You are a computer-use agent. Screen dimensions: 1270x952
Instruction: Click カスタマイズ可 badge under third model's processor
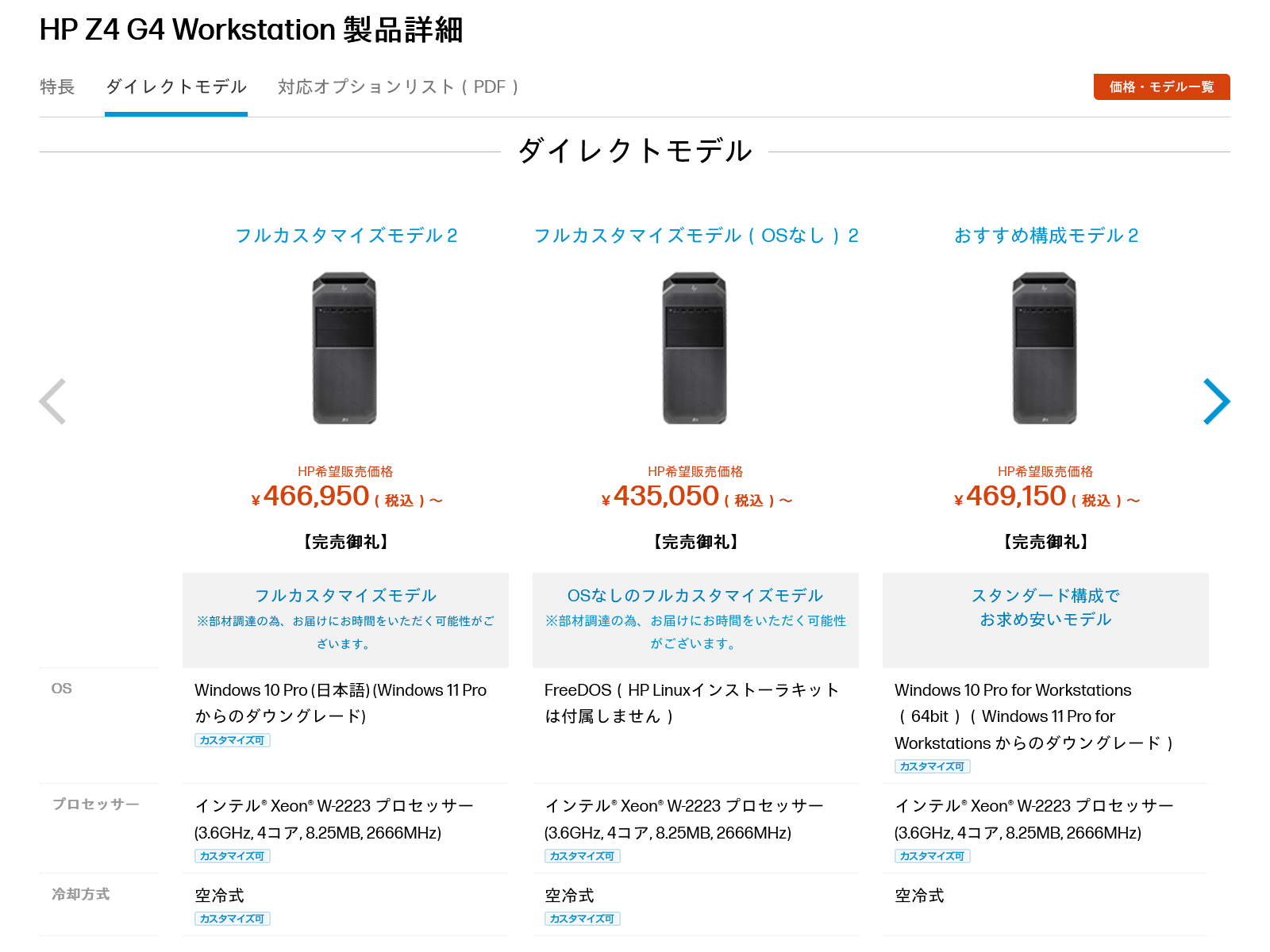(932, 856)
